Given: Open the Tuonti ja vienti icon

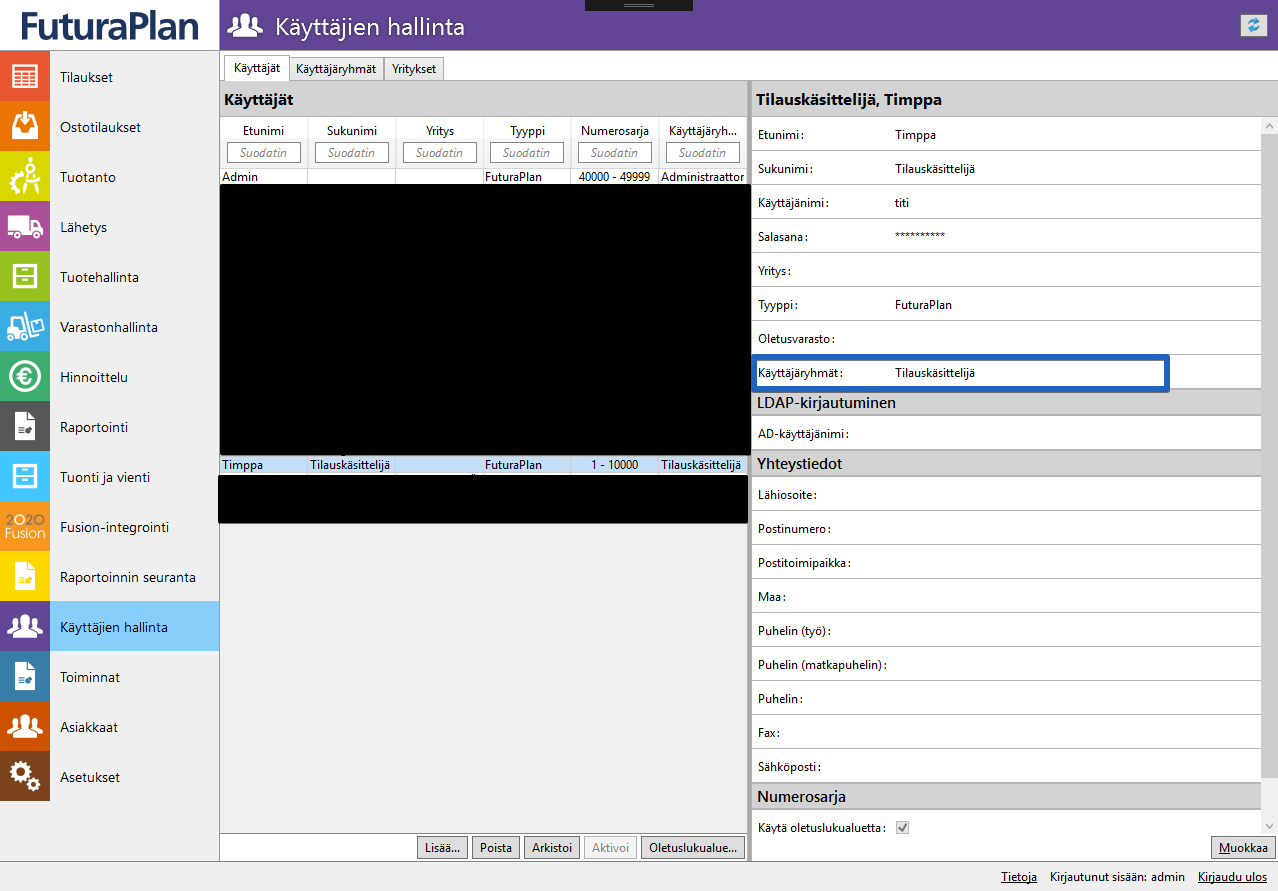Looking at the screenshot, I should (x=25, y=477).
